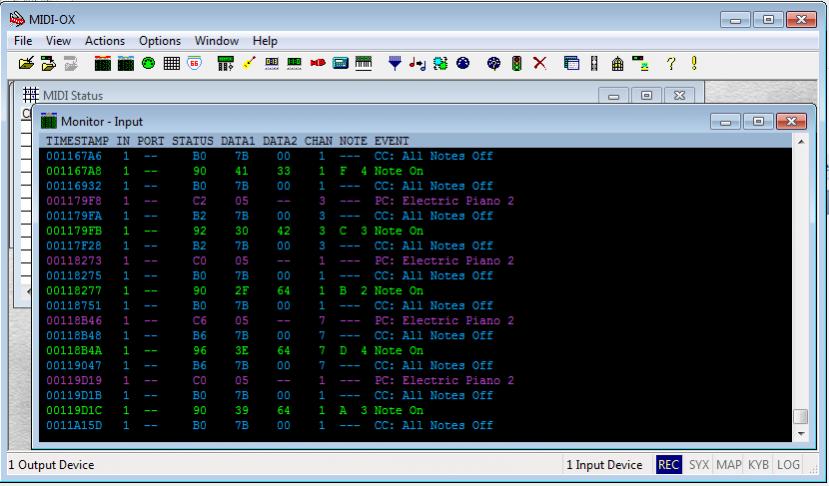829x486 pixels.
Task: Toggle the REC indicator in status bar
Action: click(668, 465)
